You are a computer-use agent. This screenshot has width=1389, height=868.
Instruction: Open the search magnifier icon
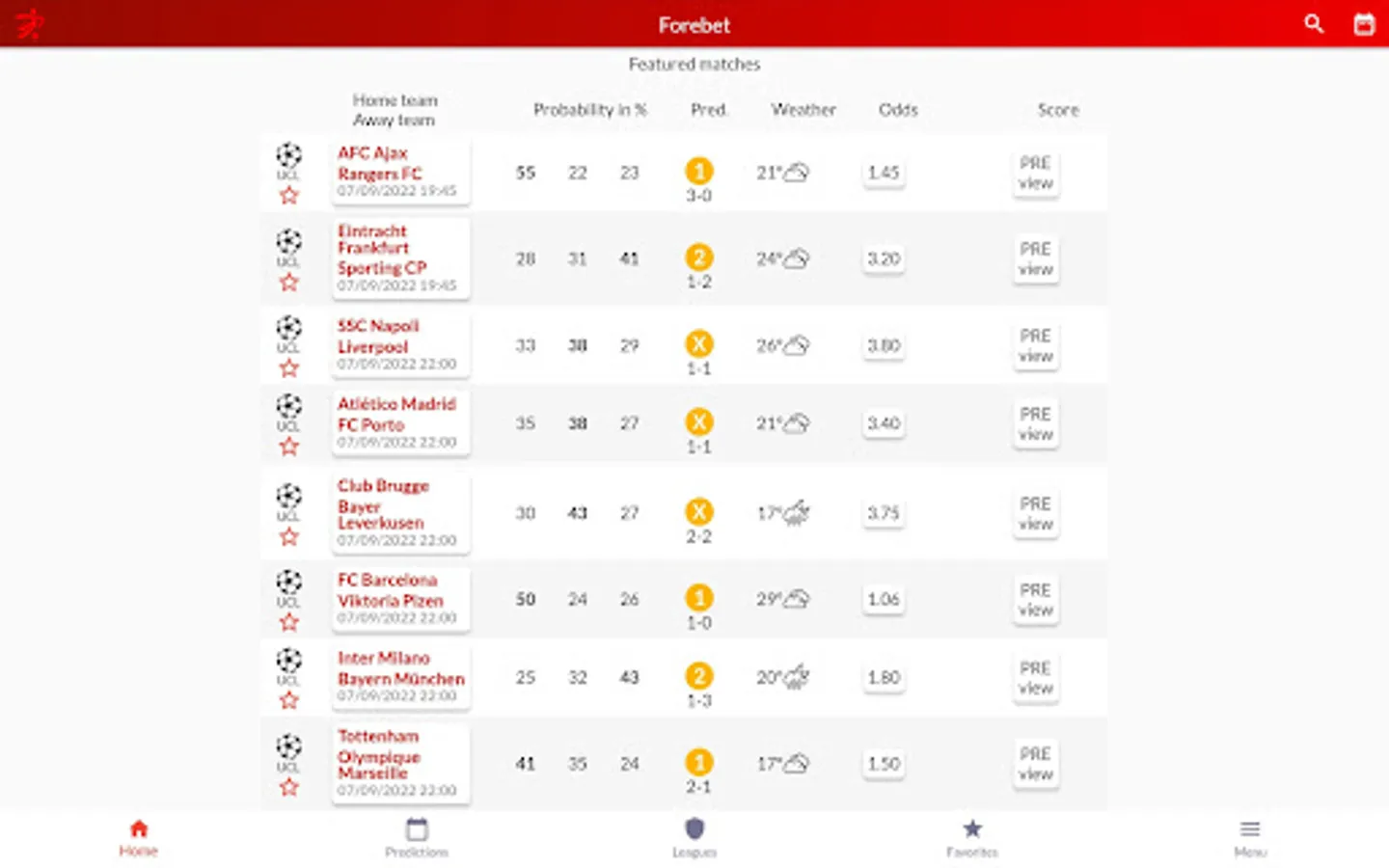tap(1314, 24)
